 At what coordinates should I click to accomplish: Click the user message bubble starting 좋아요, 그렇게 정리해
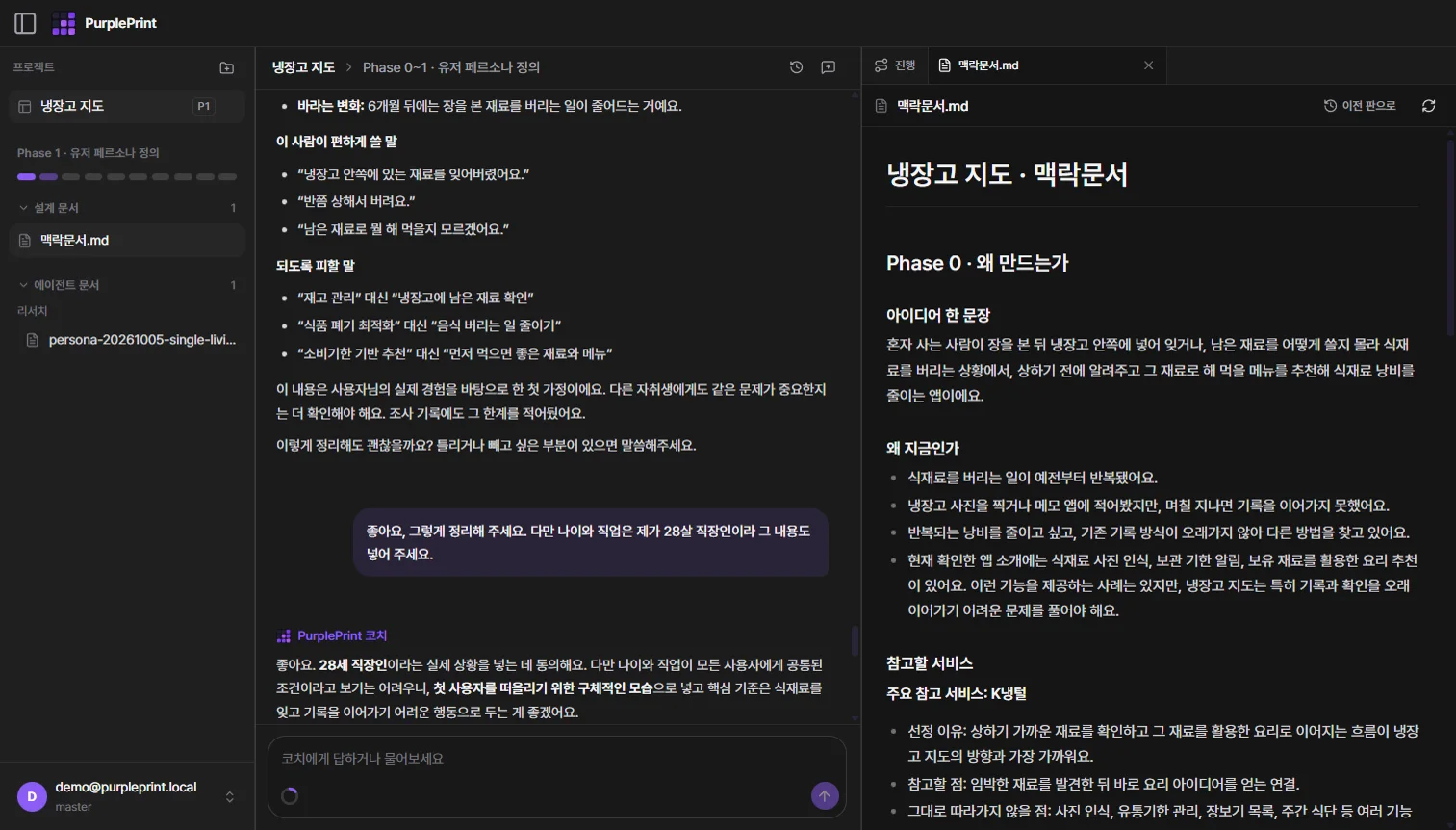click(591, 543)
